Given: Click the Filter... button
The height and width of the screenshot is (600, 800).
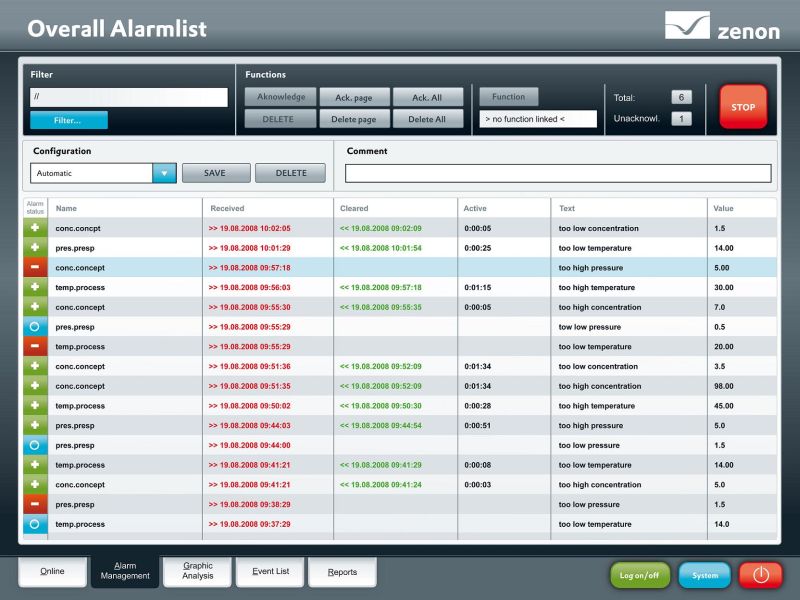Looking at the screenshot, I should pos(68,120).
